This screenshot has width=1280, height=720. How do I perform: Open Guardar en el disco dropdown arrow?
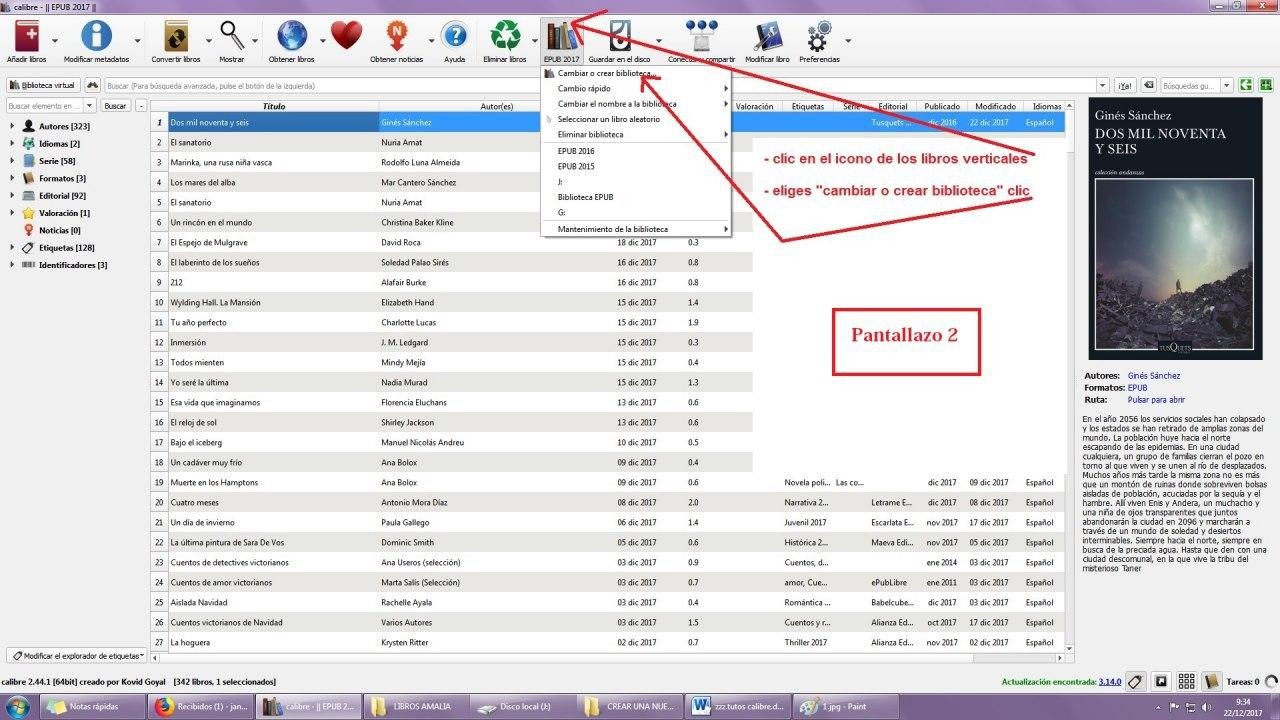[x=659, y=42]
